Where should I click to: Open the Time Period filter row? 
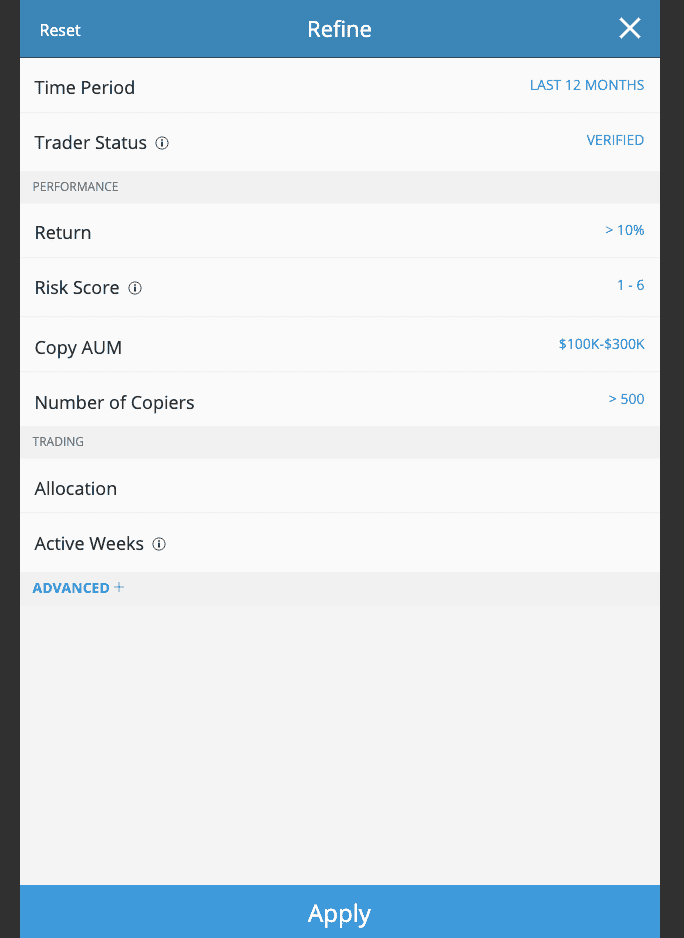coord(340,86)
